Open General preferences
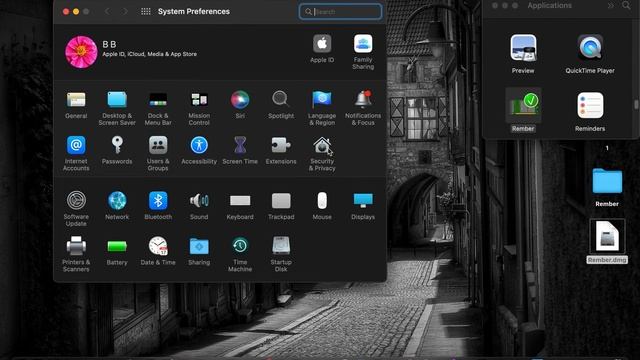Viewport: 640px width, 360px height. (x=76, y=105)
